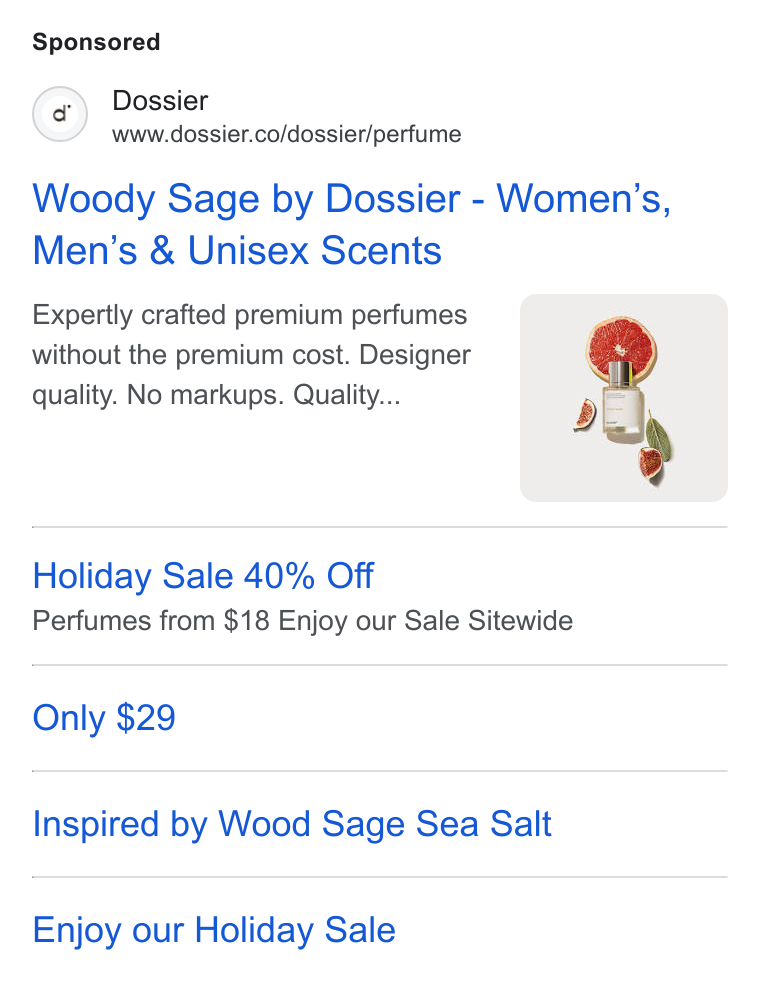Screen dimensions: 760x982
Task: Click the 'Men's & Unisex Scents' headline line
Action: [x=237, y=251]
